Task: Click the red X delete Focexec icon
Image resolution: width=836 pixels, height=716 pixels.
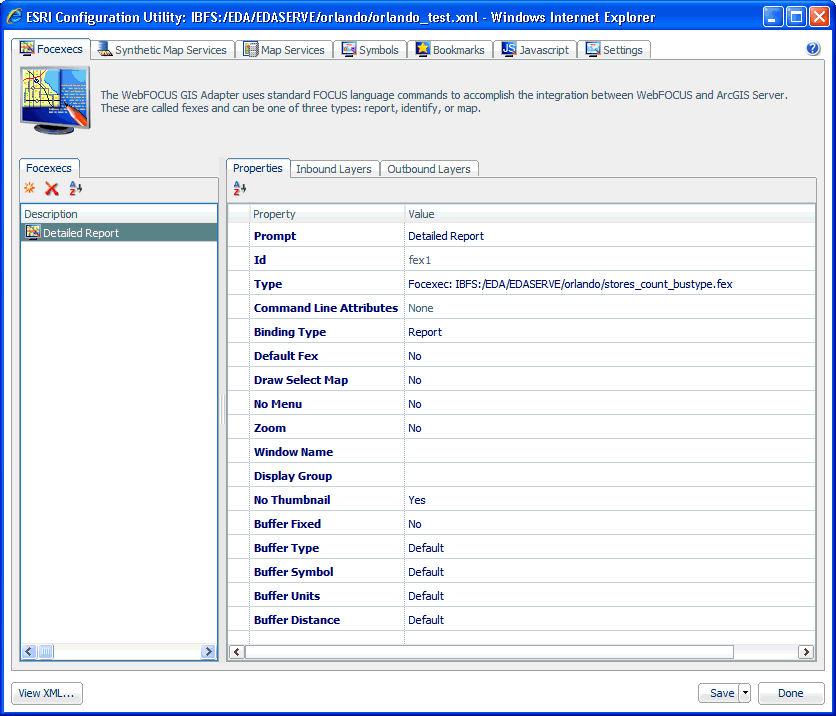Action: tap(52, 188)
